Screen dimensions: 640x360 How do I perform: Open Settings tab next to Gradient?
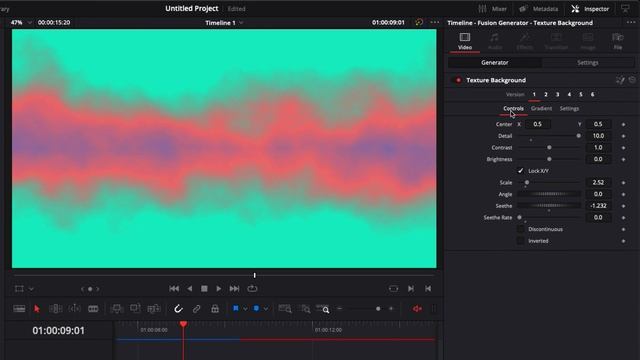click(x=569, y=109)
